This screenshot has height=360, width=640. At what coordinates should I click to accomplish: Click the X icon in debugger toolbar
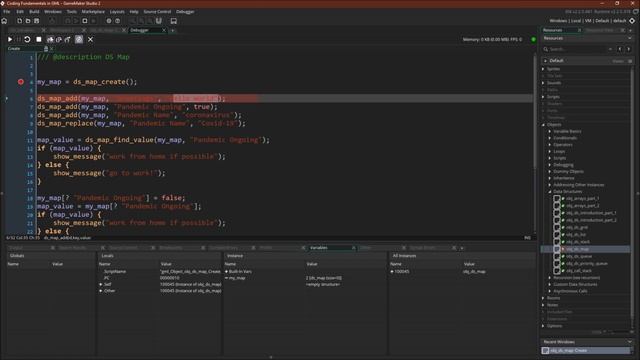click(90, 40)
